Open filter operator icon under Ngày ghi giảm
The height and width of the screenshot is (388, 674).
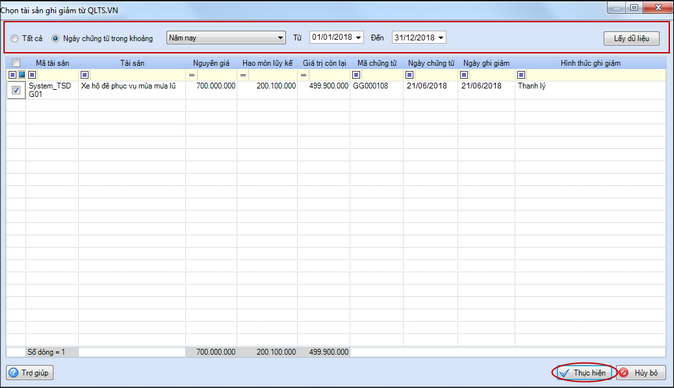point(464,75)
